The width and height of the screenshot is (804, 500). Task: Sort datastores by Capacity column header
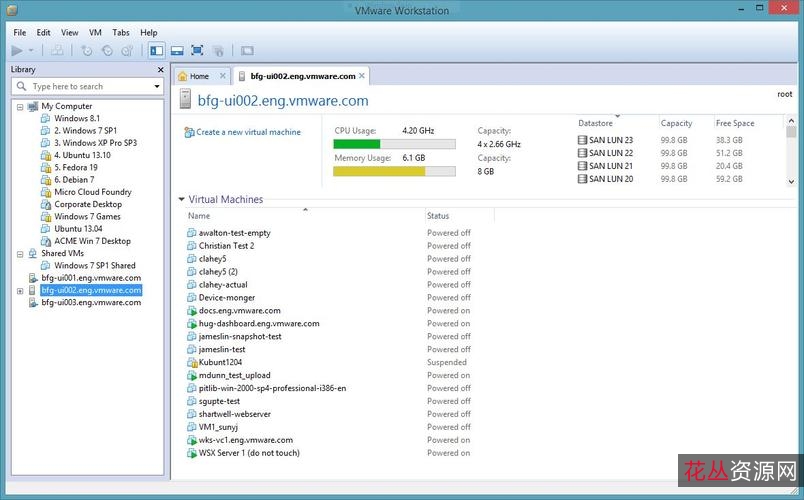(676, 123)
